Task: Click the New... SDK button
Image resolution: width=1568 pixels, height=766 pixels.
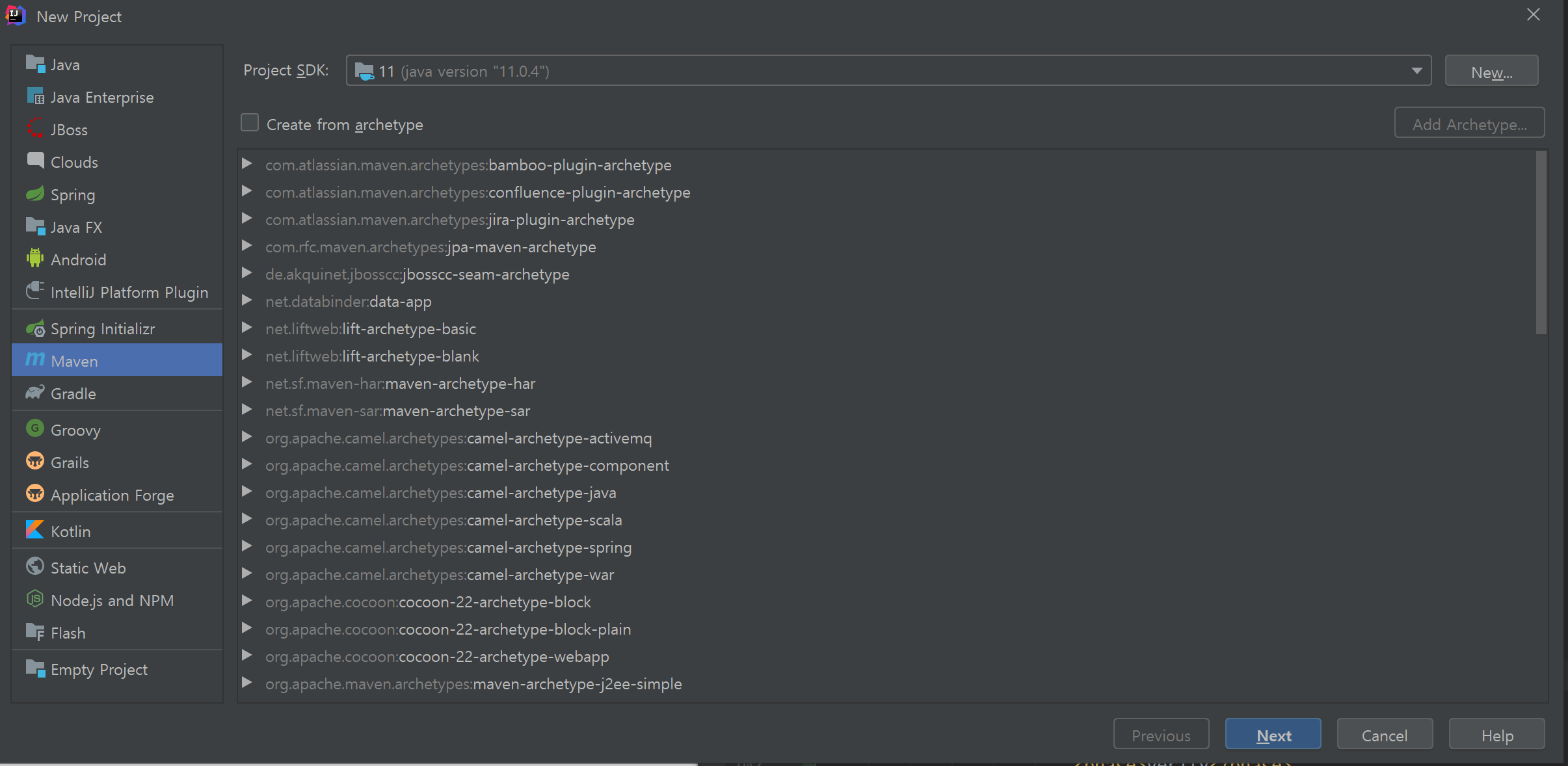Action: [x=1491, y=72]
